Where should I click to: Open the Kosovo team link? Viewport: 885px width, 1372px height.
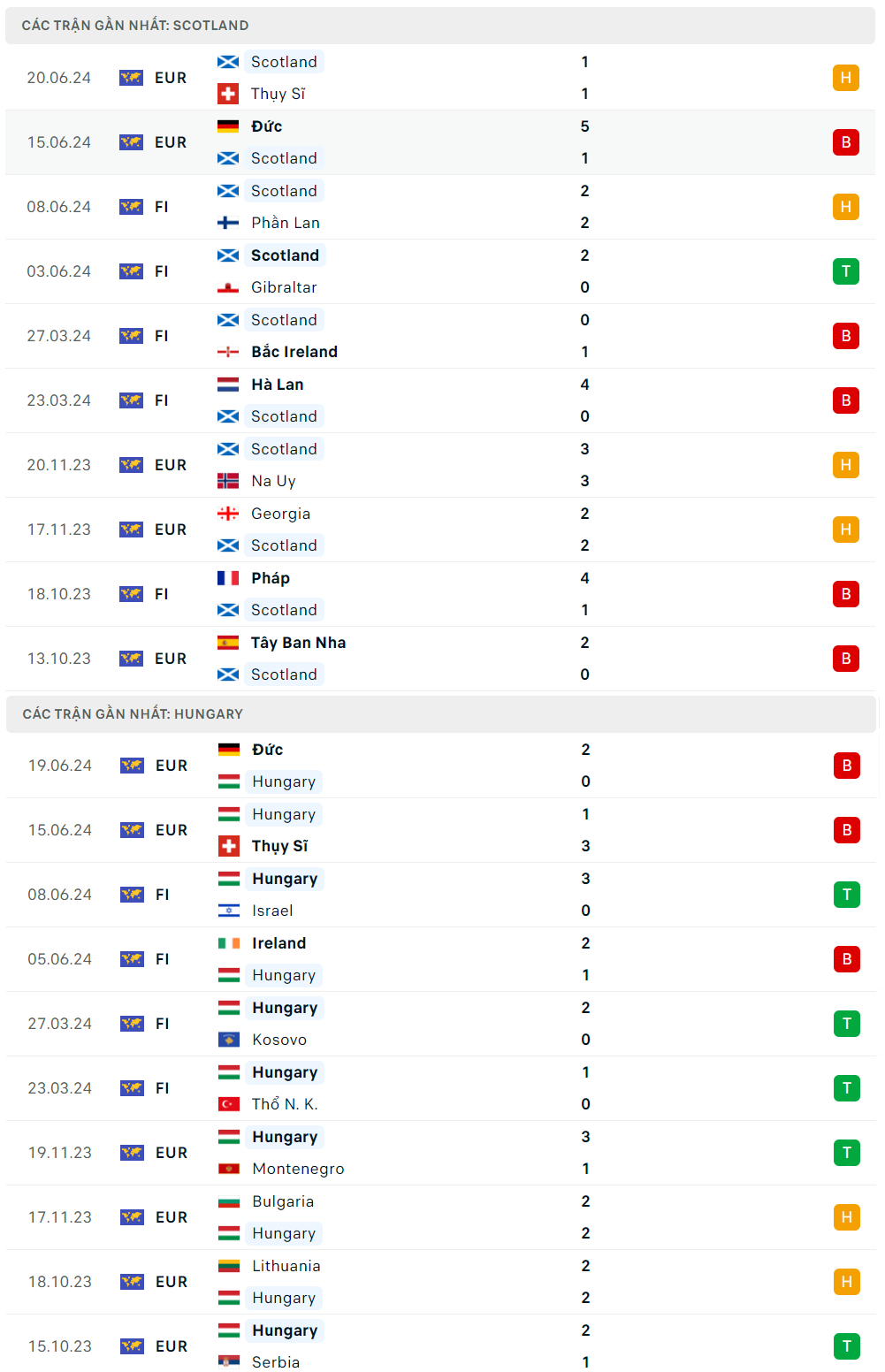(x=279, y=1040)
